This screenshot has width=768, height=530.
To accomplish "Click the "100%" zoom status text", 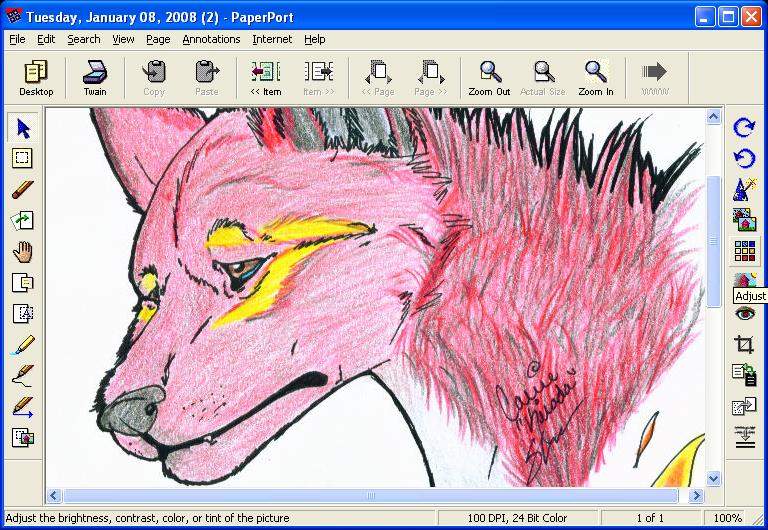I will click(x=727, y=518).
